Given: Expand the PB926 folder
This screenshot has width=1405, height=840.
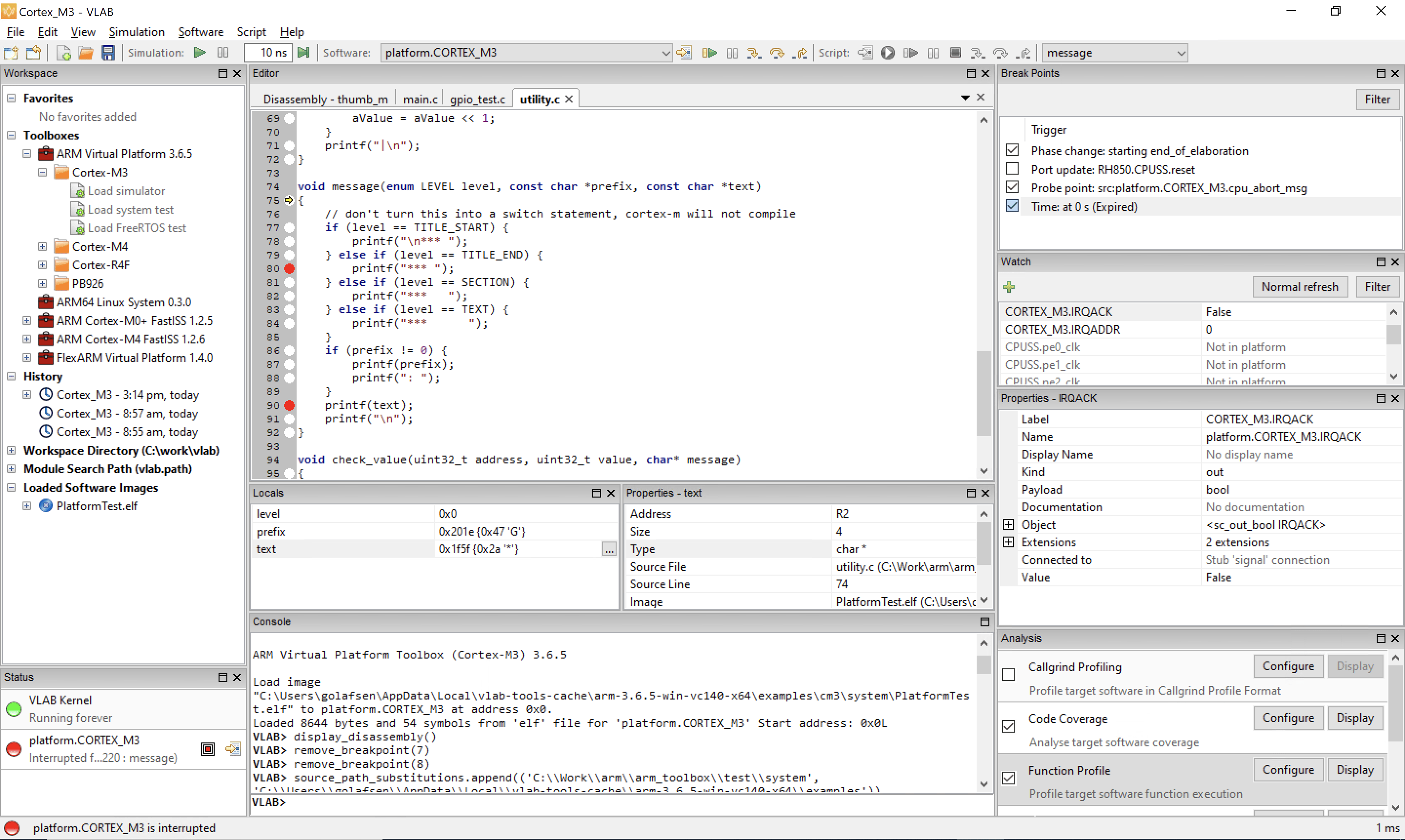Looking at the screenshot, I should tap(42, 283).
